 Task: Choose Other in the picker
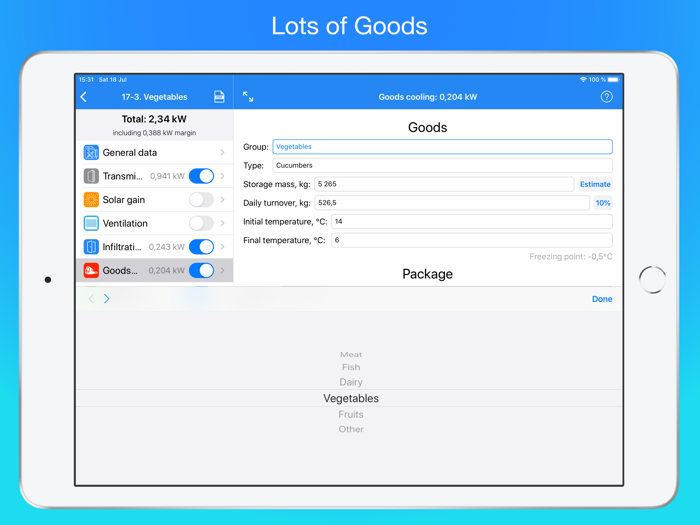(351, 429)
